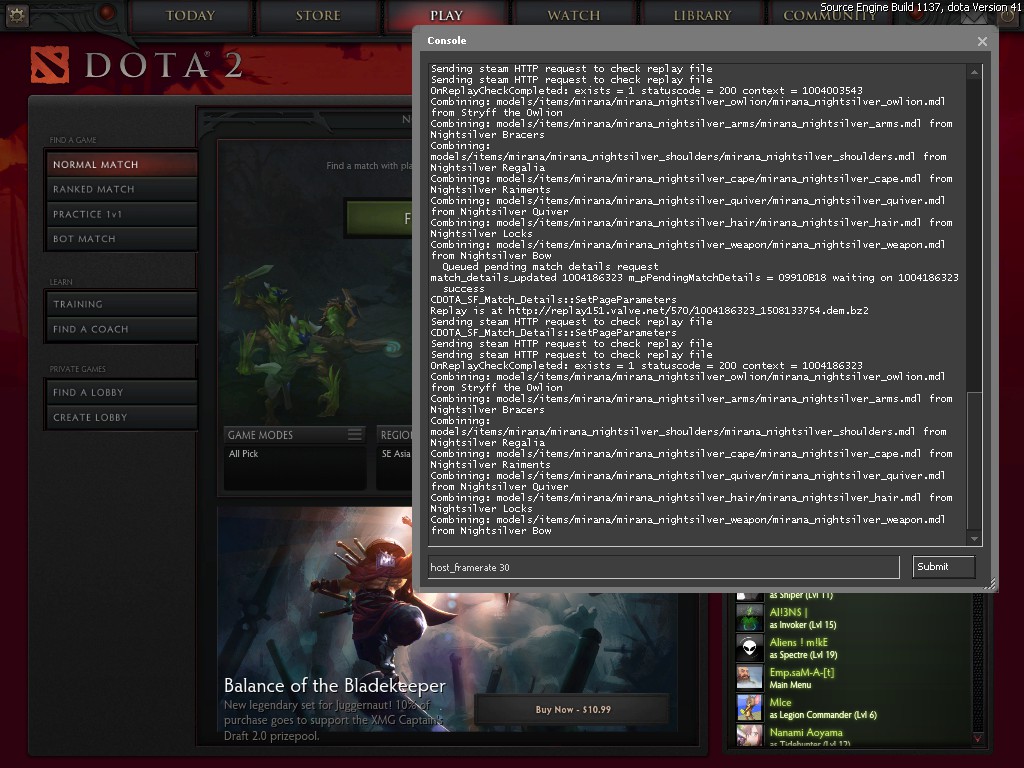Choose Create Lobby under Private Games
This screenshot has height=768, width=1024.
pos(121,417)
